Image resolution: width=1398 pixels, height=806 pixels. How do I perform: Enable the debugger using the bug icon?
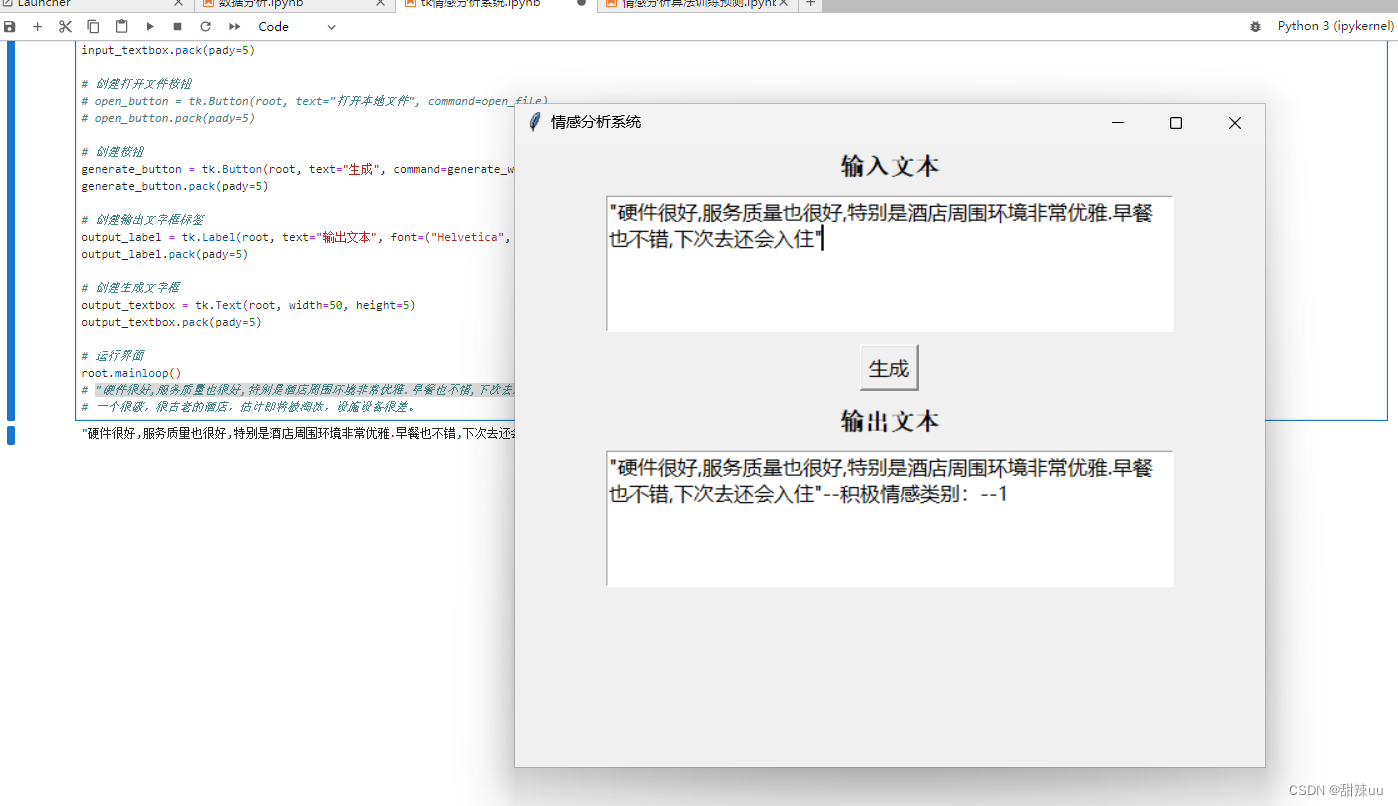pyautogui.click(x=1255, y=26)
